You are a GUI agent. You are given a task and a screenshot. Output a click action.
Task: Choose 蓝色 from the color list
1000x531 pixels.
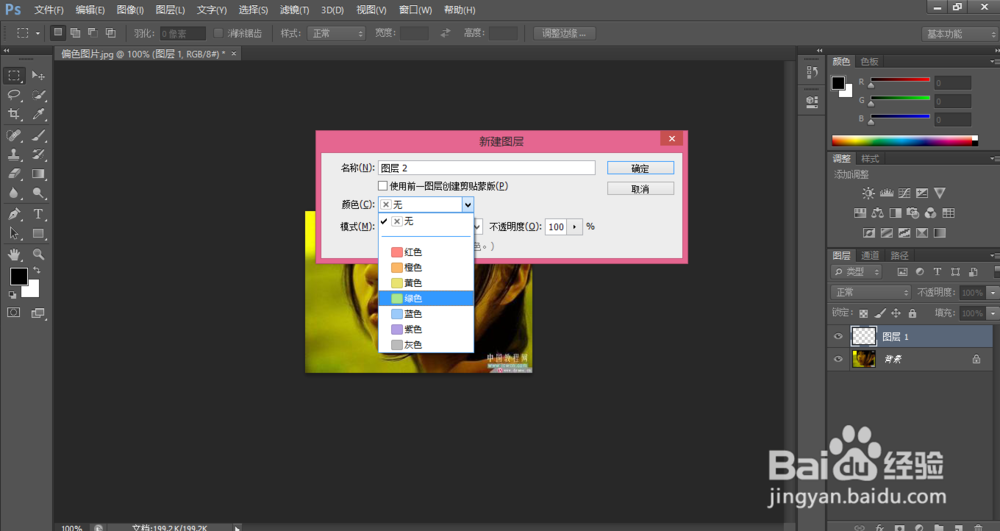(x=426, y=314)
